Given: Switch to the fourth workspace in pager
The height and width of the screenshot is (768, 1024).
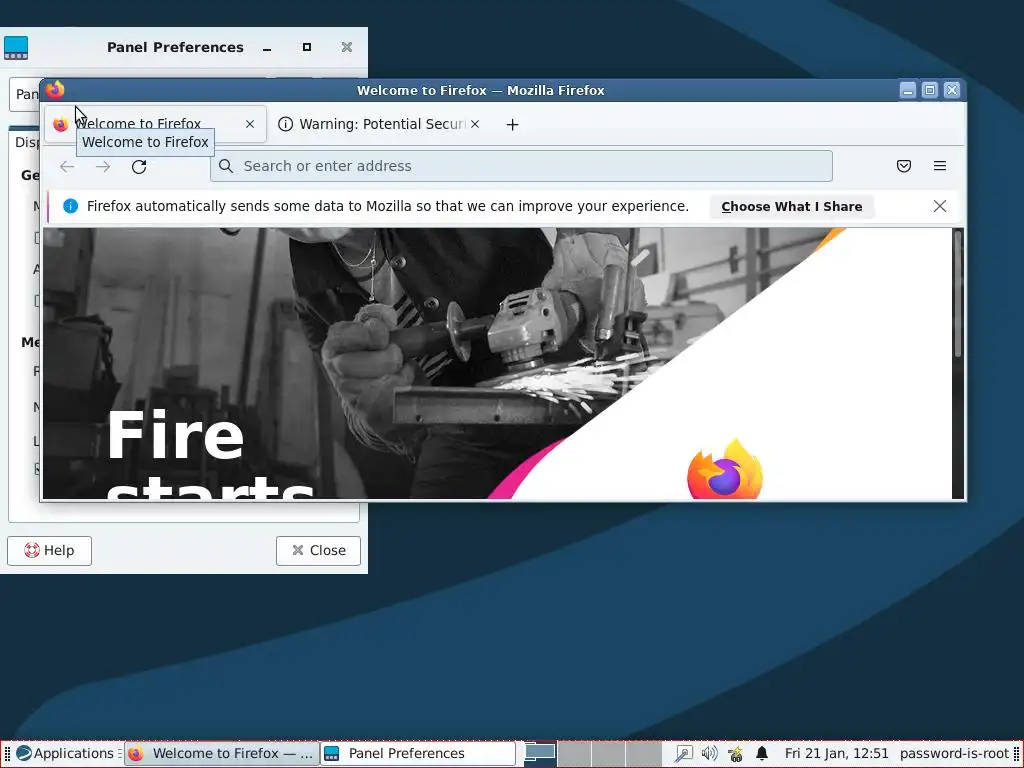Looking at the screenshot, I should click(643, 754).
